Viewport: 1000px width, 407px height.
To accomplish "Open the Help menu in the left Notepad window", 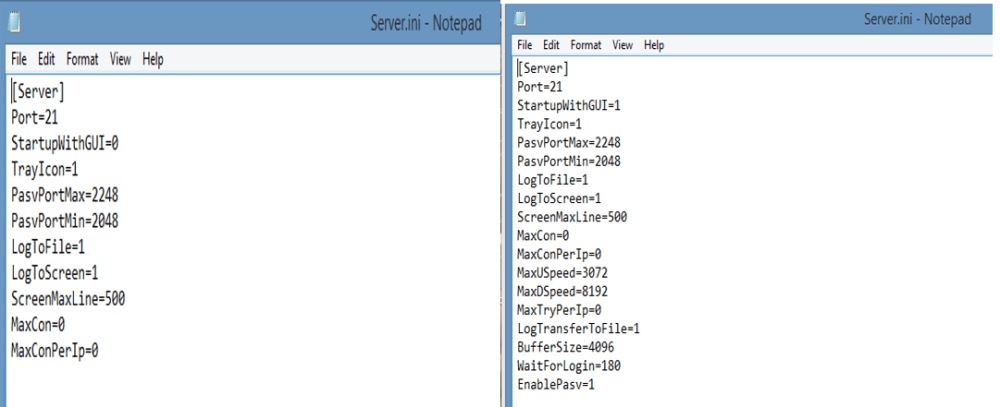I will pyautogui.click(x=153, y=60).
